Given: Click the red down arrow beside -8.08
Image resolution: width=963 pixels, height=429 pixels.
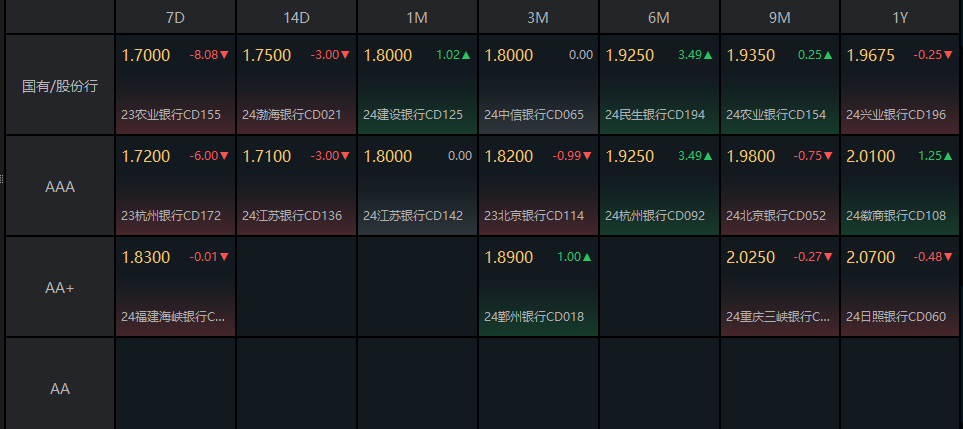Looking at the screenshot, I should [x=225, y=55].
